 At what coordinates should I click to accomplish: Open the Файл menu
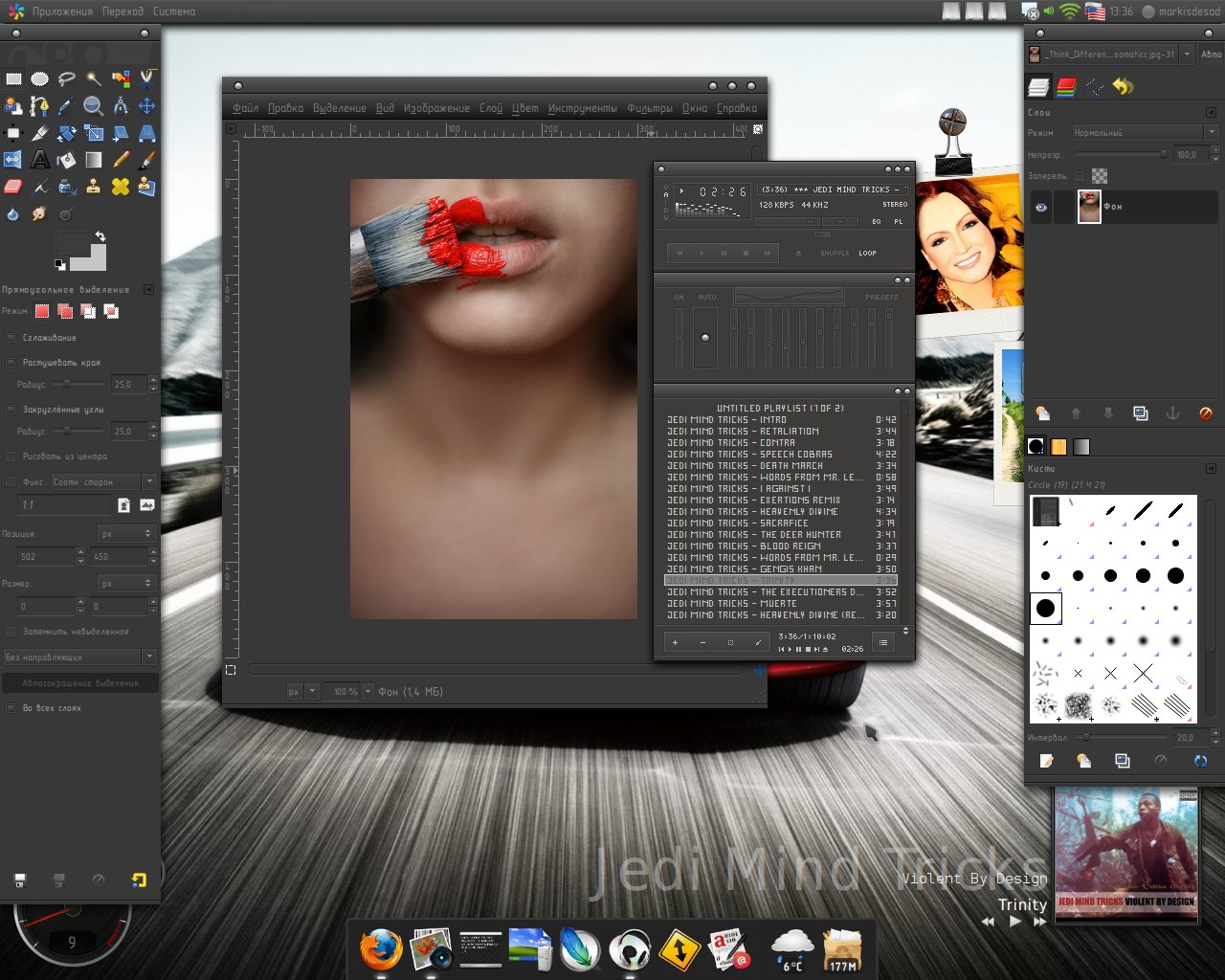point(245,108)
